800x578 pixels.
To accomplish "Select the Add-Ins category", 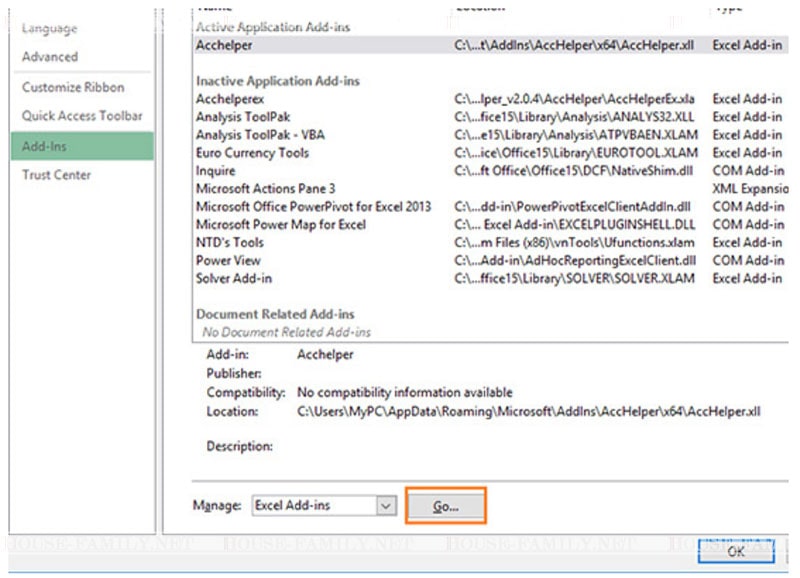I will (x=82, y=146).
